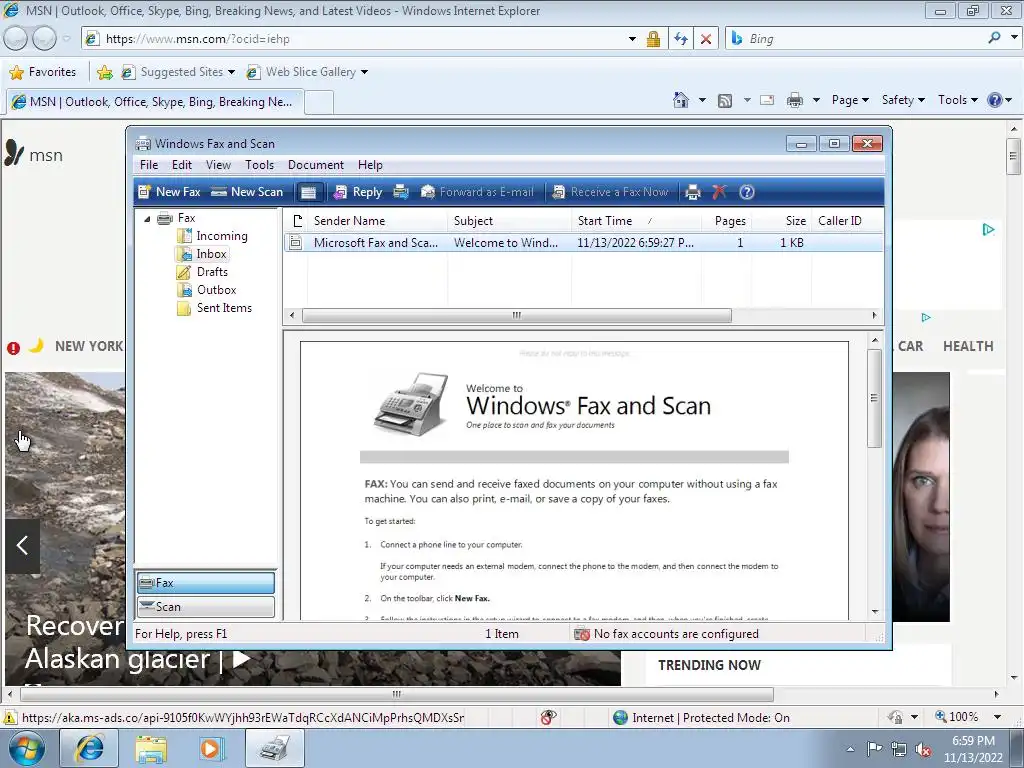Click the attachment icon column header
This screenshot has width=1024, height=768.
[297, 221]
